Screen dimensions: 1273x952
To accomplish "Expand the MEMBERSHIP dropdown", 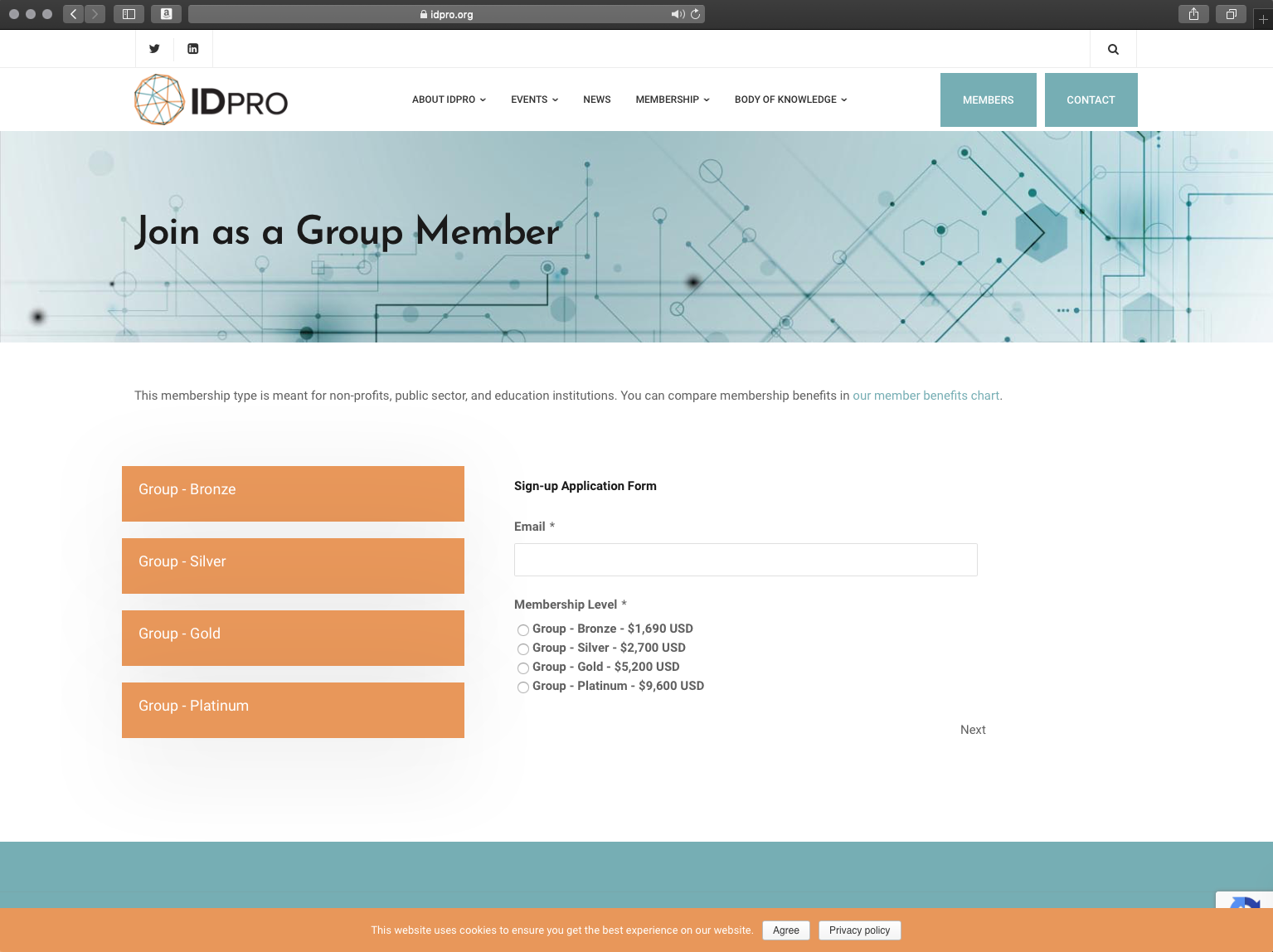I will click(672, 100).
